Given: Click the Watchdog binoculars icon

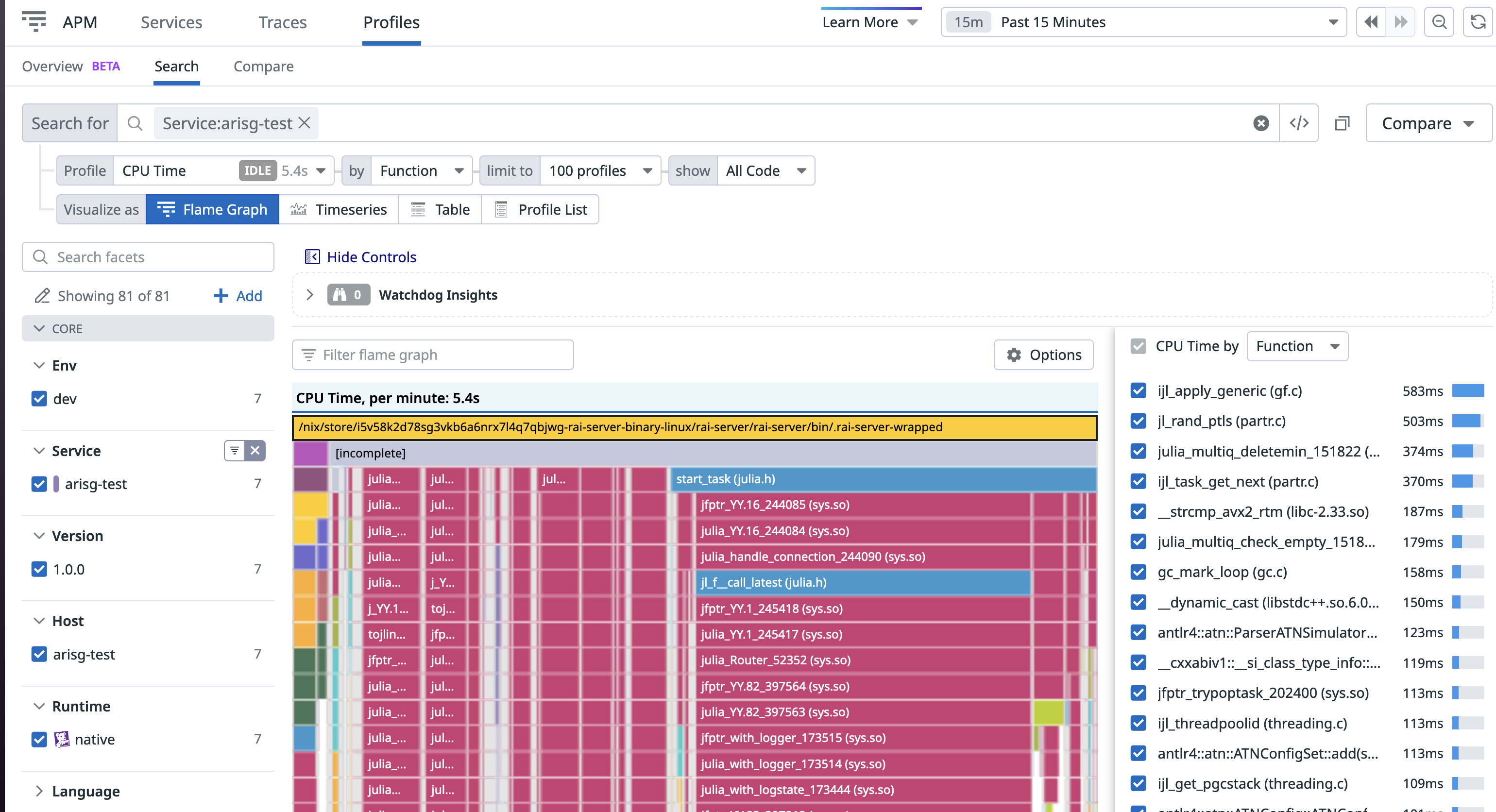Looking at the screenshot, I should [x=341, y=294].
